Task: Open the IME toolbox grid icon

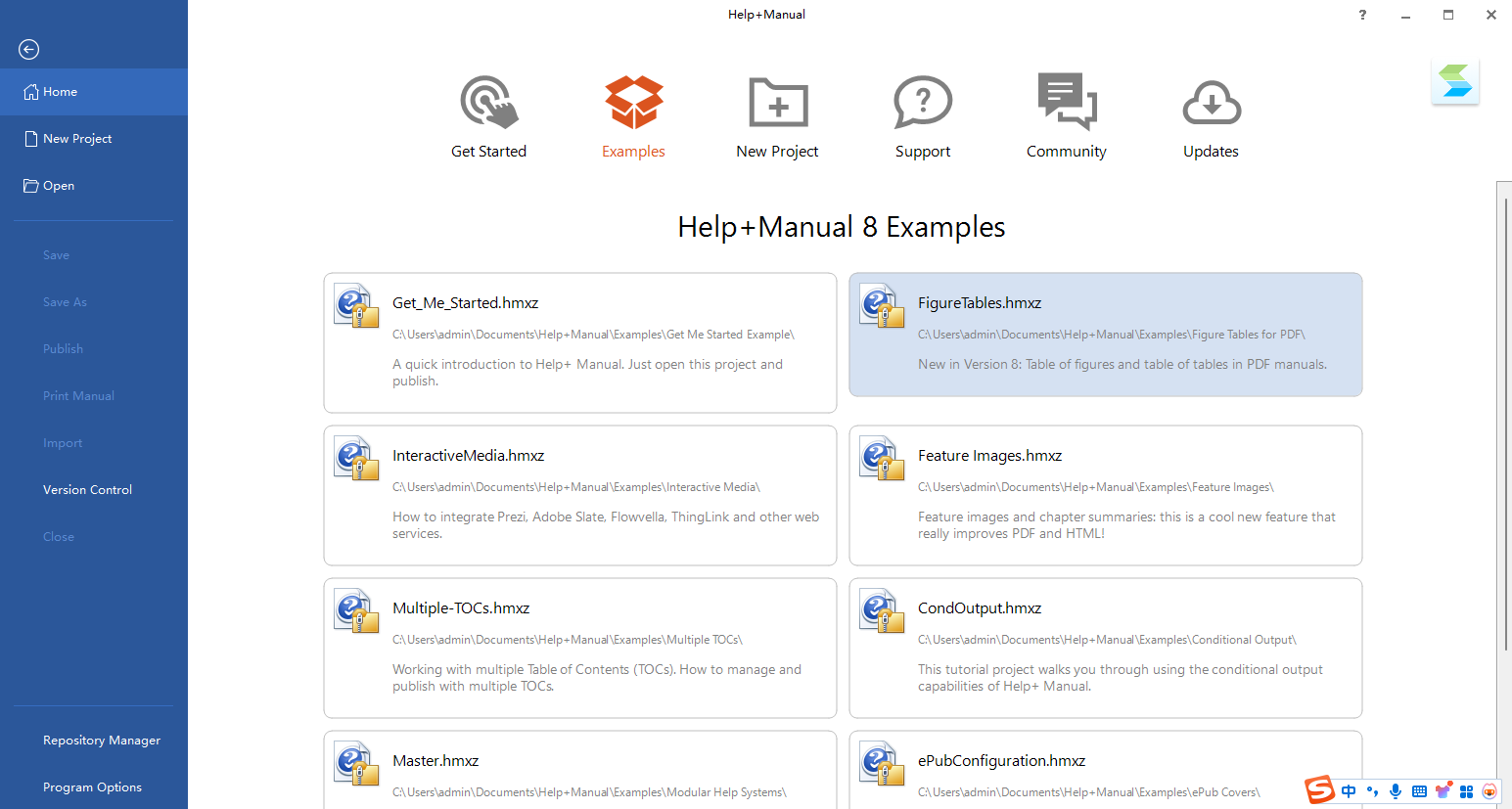Action: [x=1466, y=791]
